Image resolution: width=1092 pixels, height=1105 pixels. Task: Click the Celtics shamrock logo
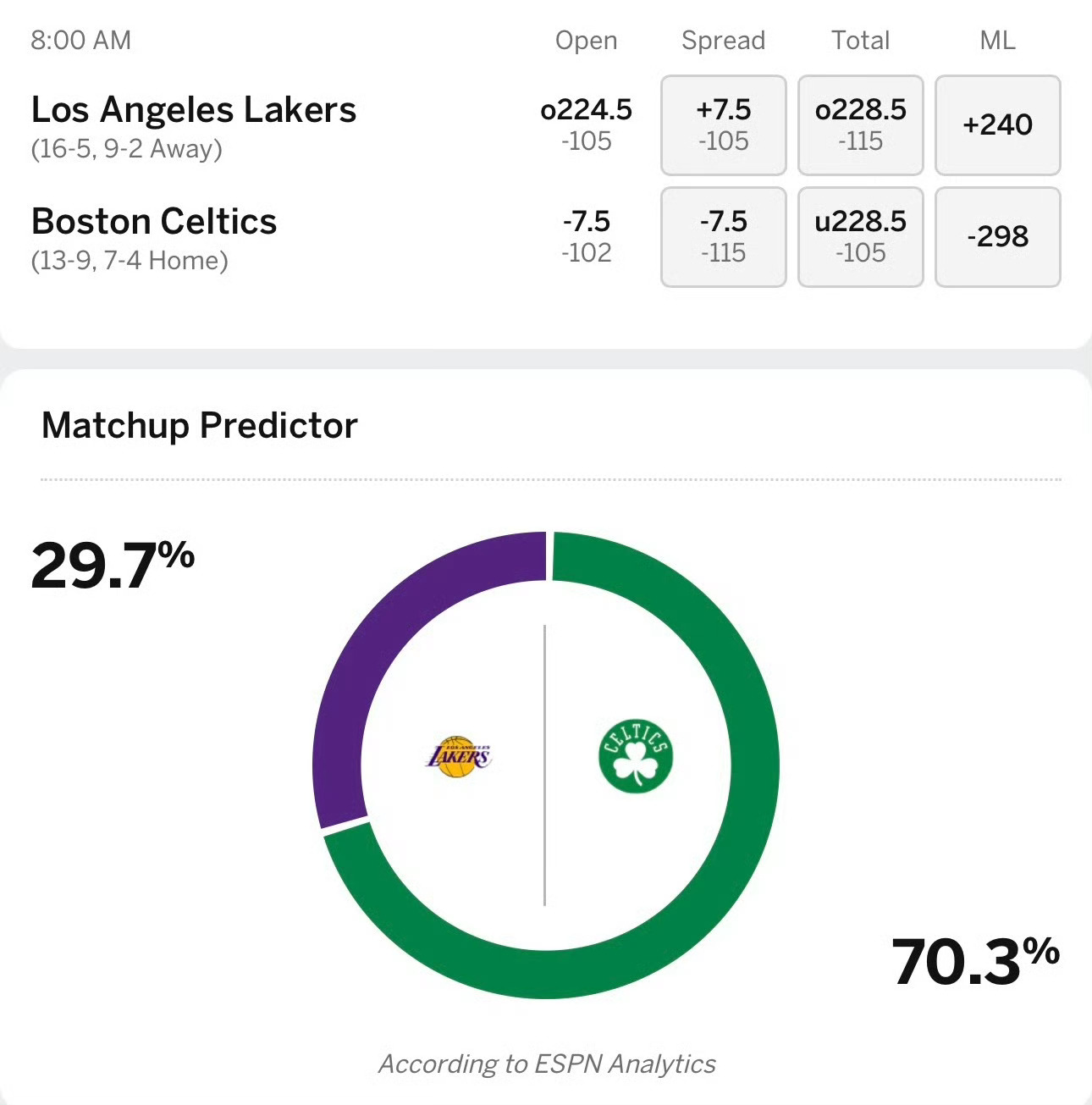(x=635, y=756)
